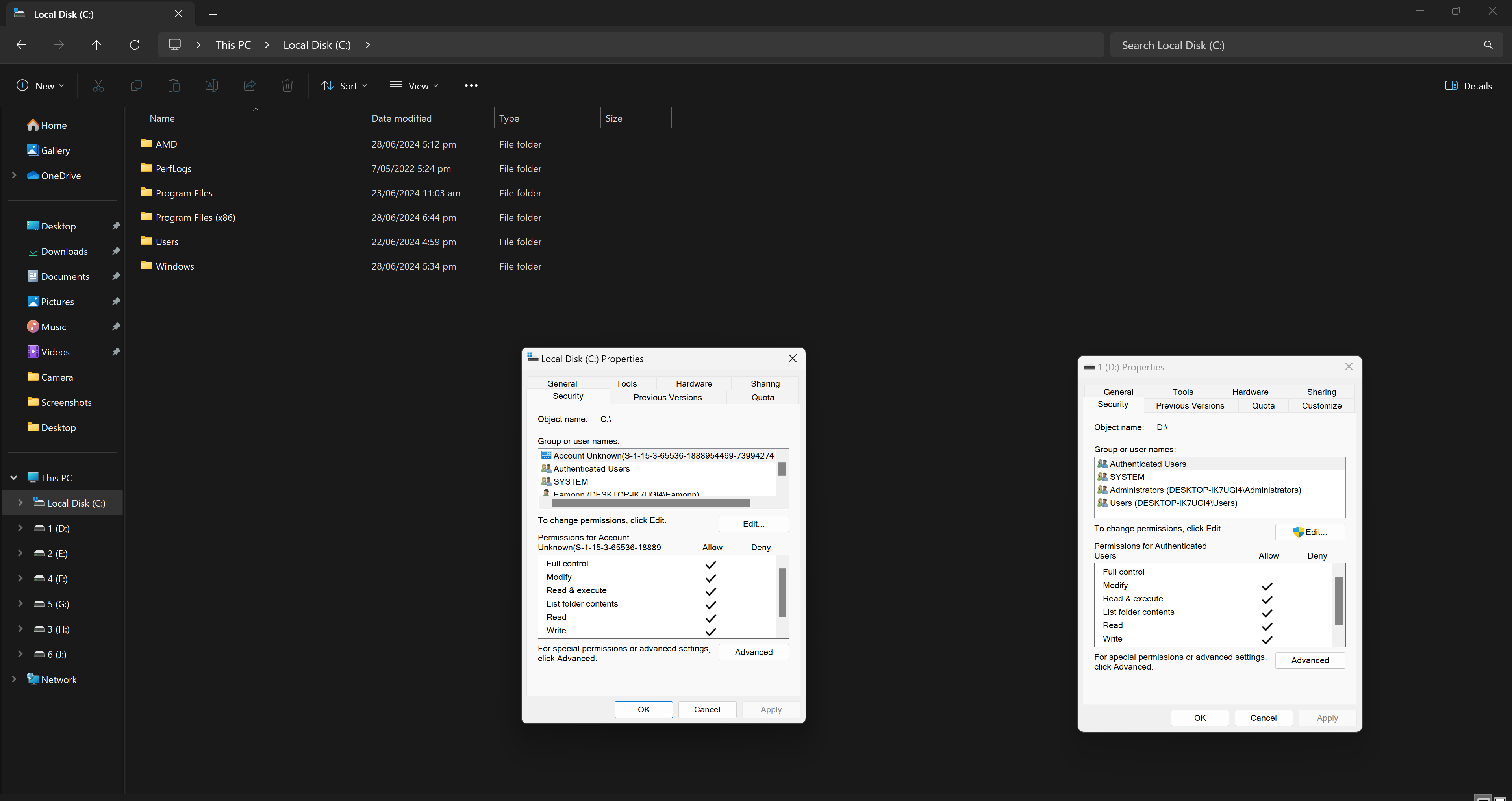Screen dimensions: 1512x801
Task: Click horizontal scrollbar in C: user names list
Action: pos(651,503)
